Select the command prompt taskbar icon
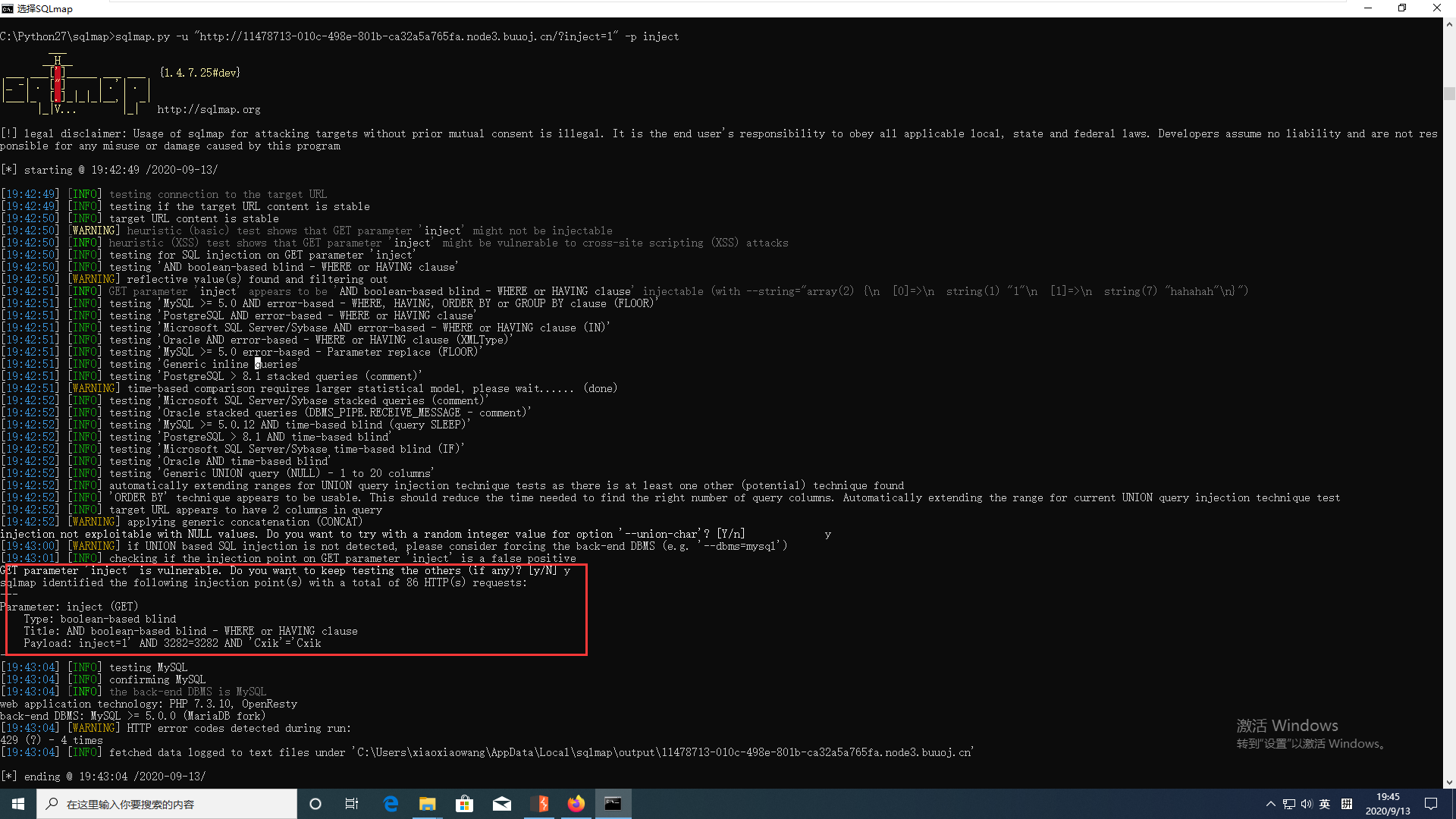 point(613,804)
